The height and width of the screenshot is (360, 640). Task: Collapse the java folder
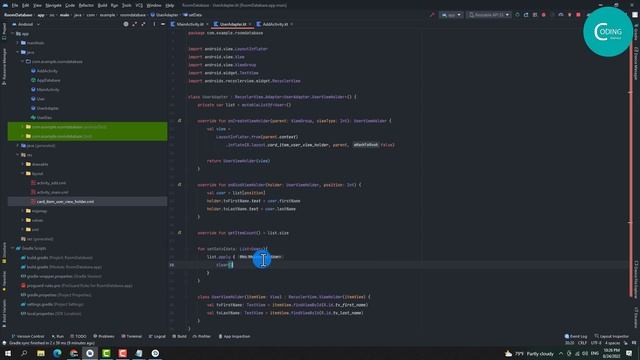point(18,52)
